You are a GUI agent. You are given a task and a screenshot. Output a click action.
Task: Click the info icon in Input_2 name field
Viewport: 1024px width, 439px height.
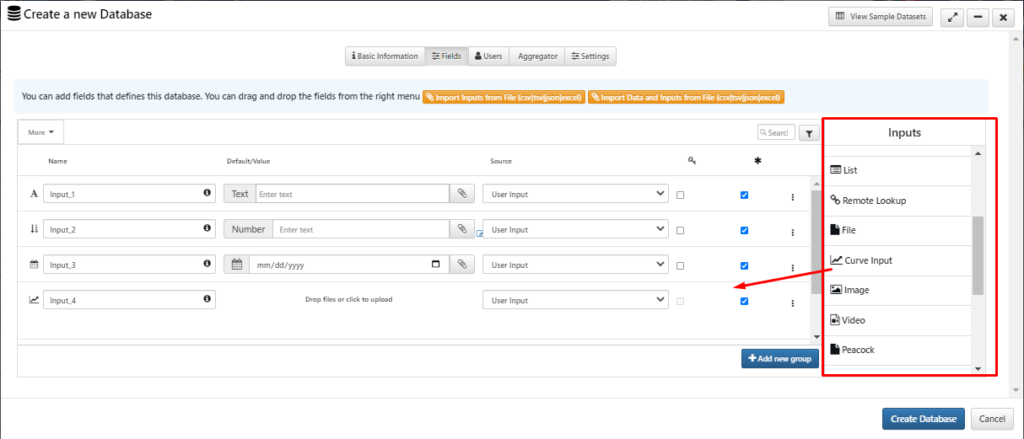pyautogui.click(x=207, y=229)
